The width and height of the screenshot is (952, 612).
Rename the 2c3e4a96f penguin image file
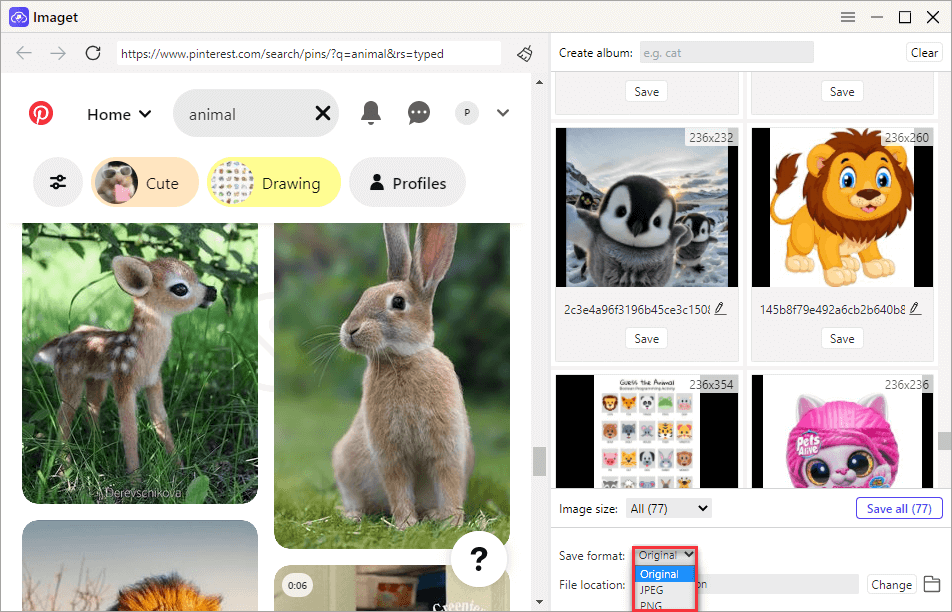click(720, 308)
